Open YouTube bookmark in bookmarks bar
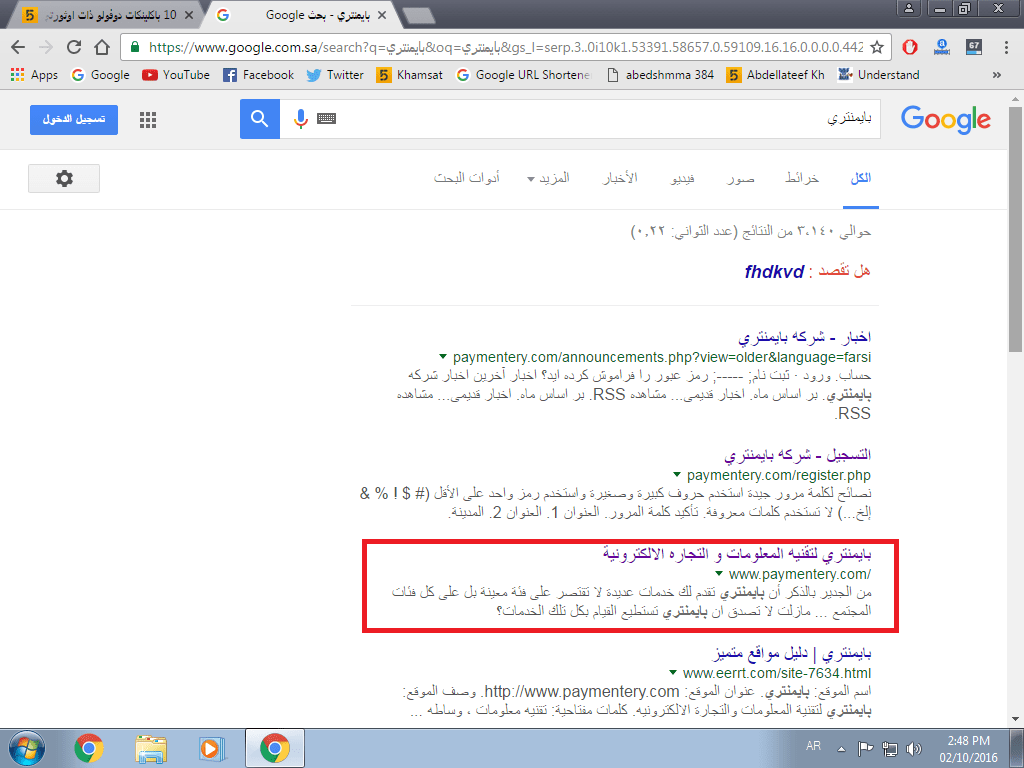The image size is (1024, 768). point(176,74)
